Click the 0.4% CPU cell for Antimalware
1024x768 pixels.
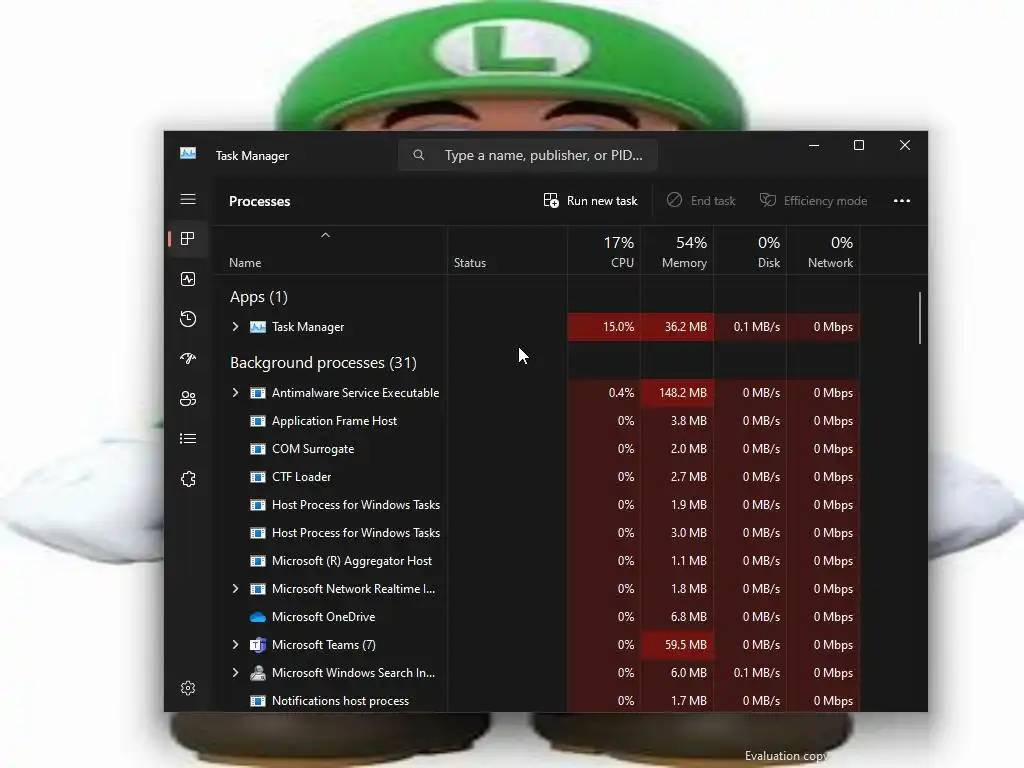tap(604, 392)
